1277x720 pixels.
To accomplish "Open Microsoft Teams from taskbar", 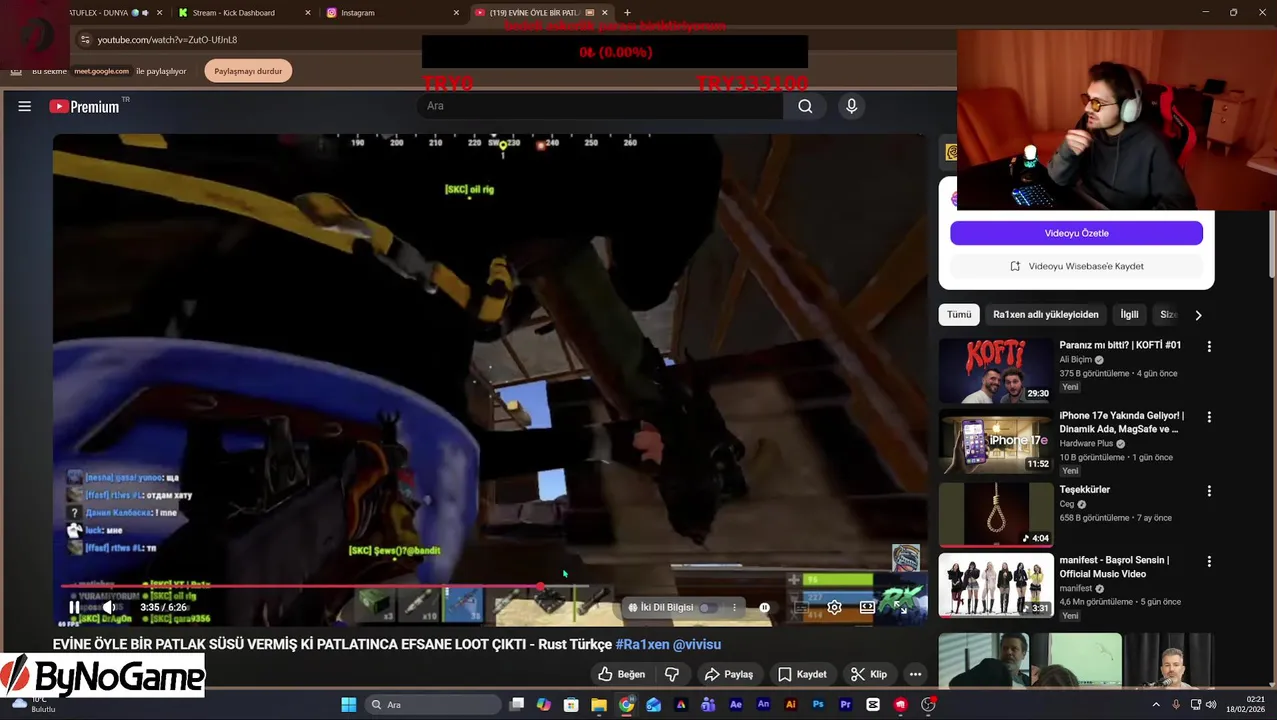I will point(708,705).
